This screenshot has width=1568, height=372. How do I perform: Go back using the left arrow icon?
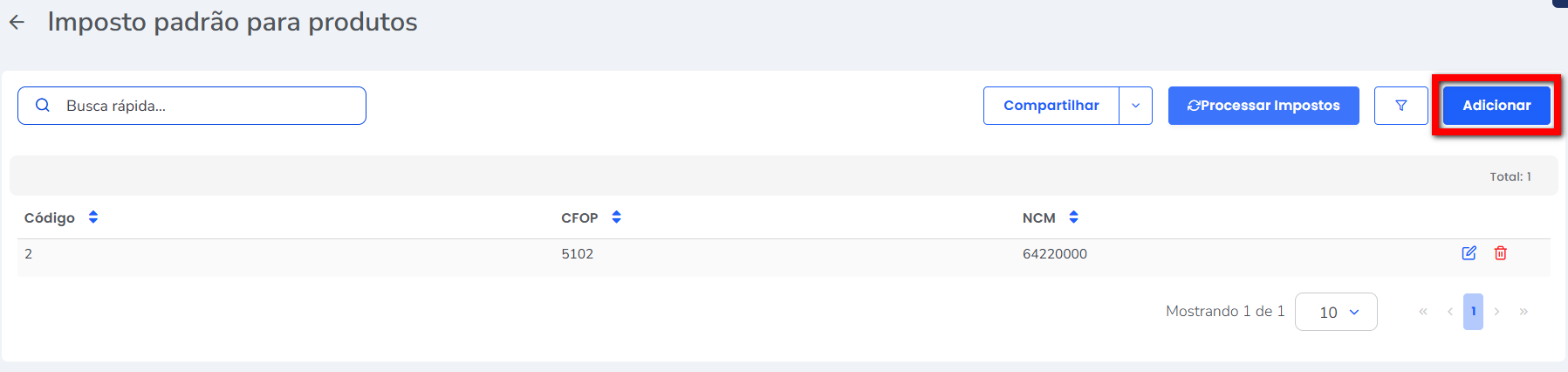click(x=17, y=23)
